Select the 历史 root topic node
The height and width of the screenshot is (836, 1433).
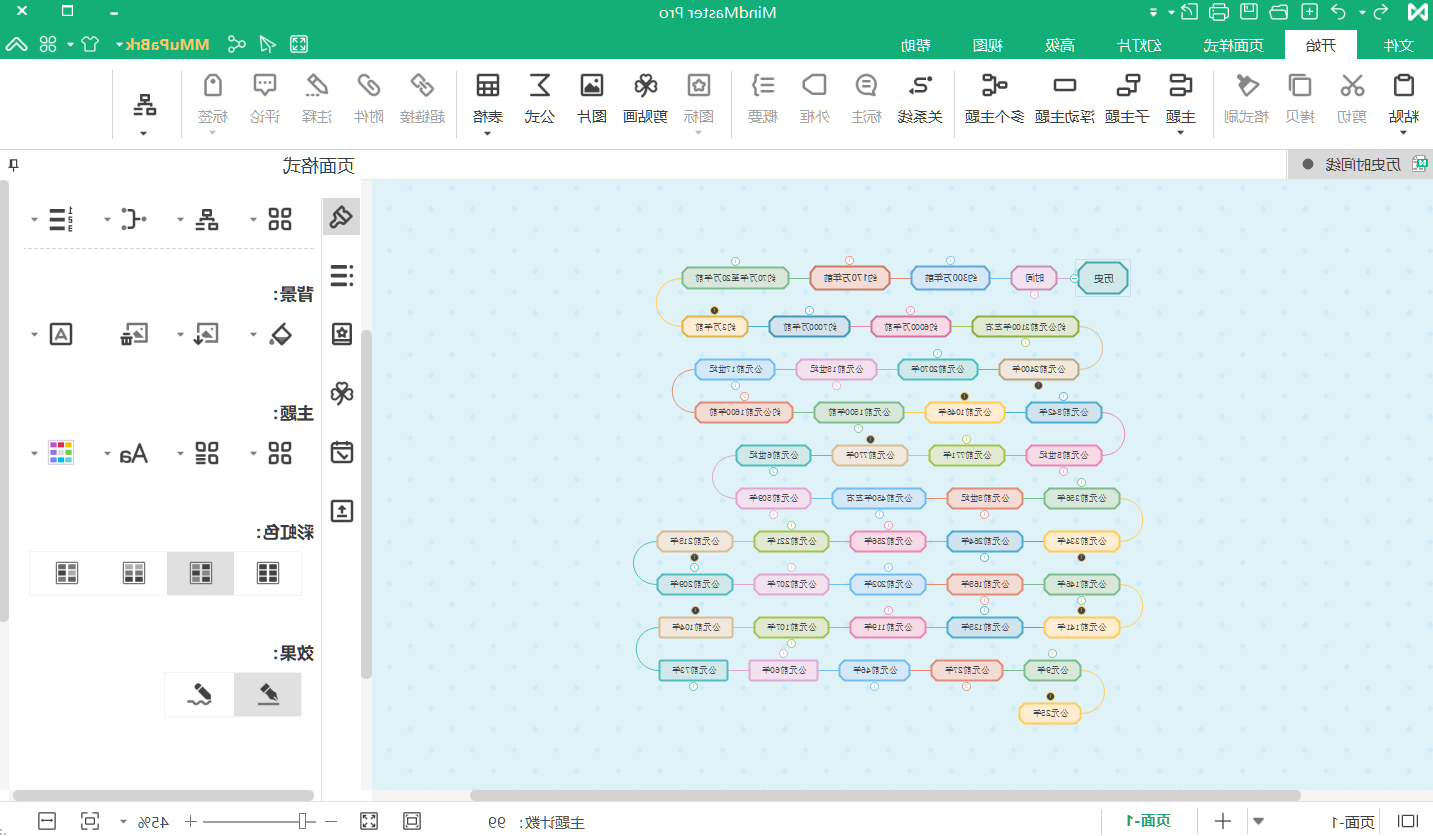[x=1103, y=278]
